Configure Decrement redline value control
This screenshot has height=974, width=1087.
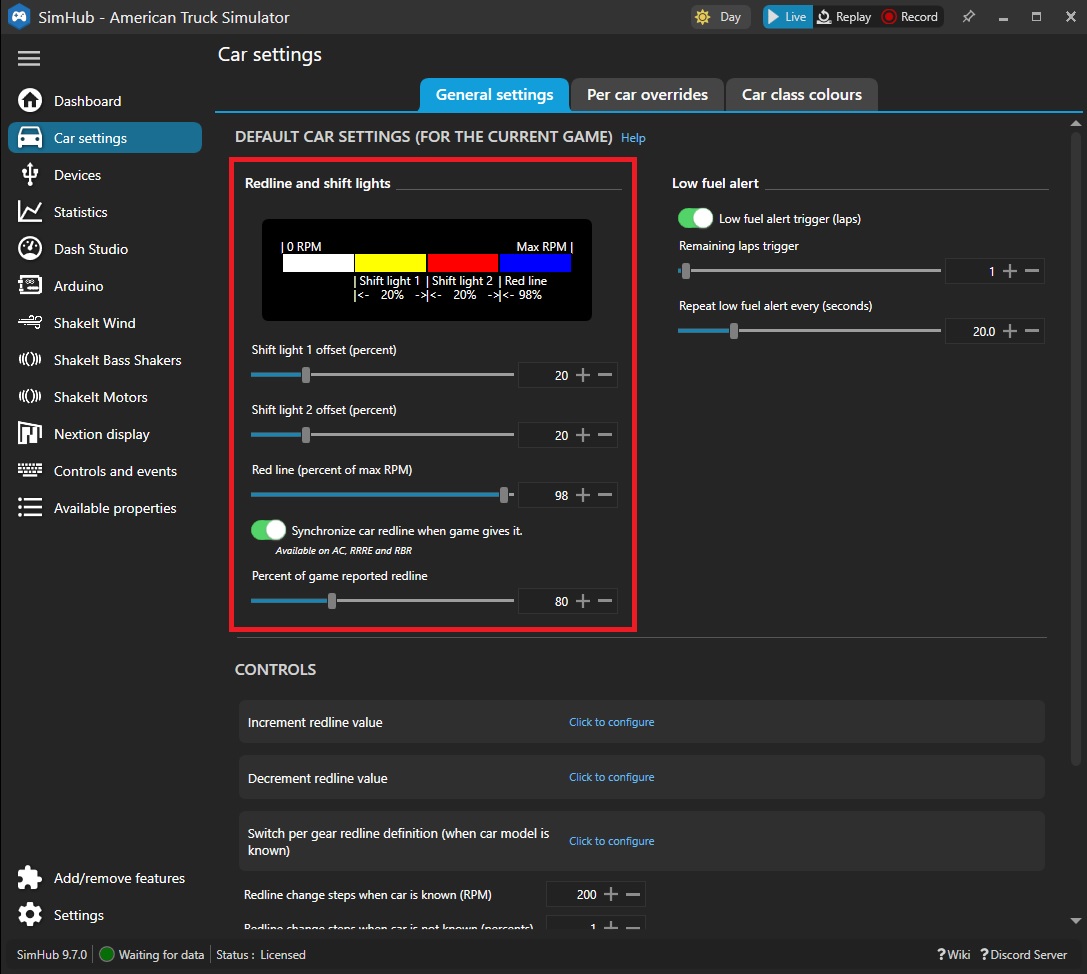(611, 777)
